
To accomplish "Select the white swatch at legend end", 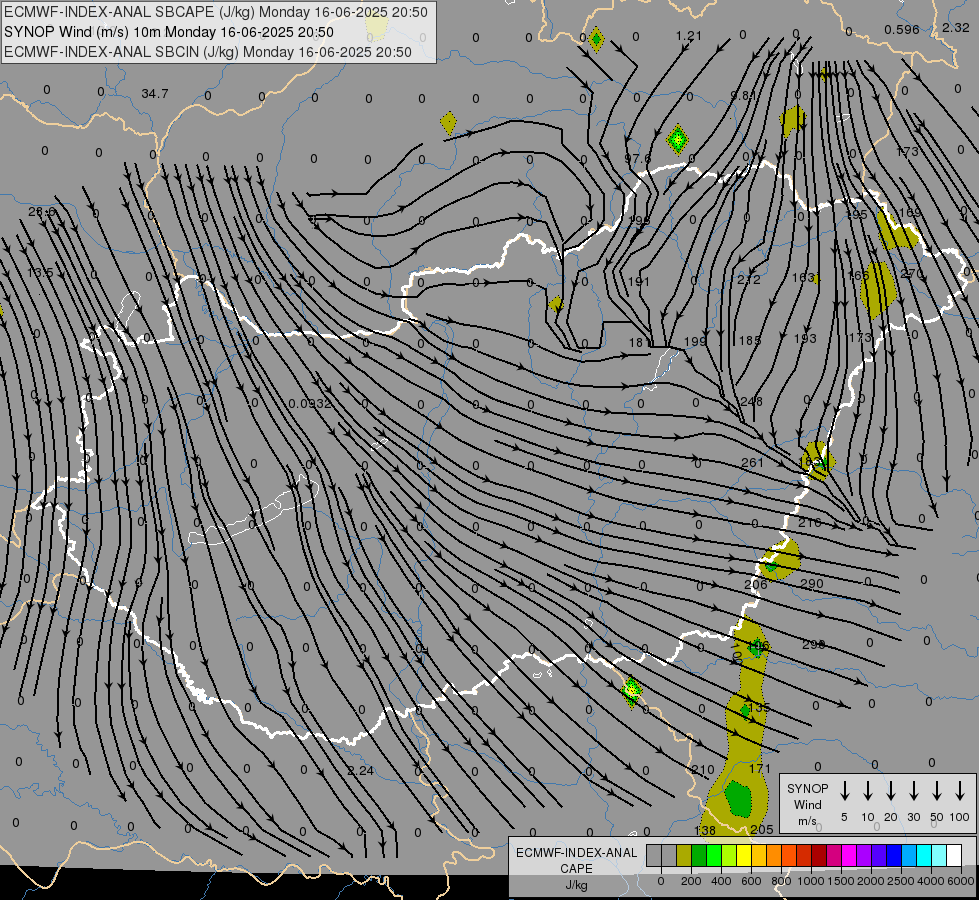I will pos(953,855).
